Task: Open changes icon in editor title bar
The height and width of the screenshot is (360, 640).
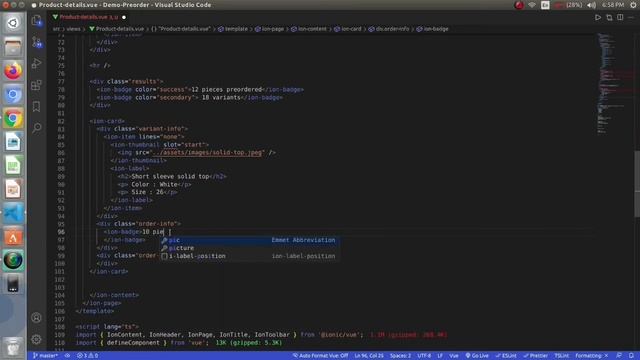Action: pyautogui.click(x=609, y=18)
